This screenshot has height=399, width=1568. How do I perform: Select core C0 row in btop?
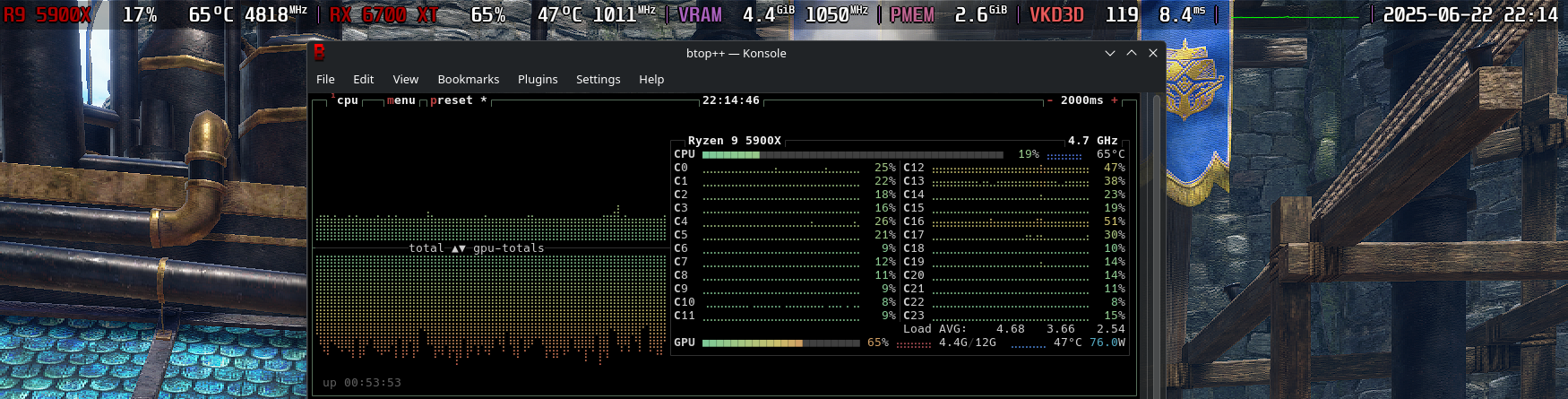pos(785,168)
